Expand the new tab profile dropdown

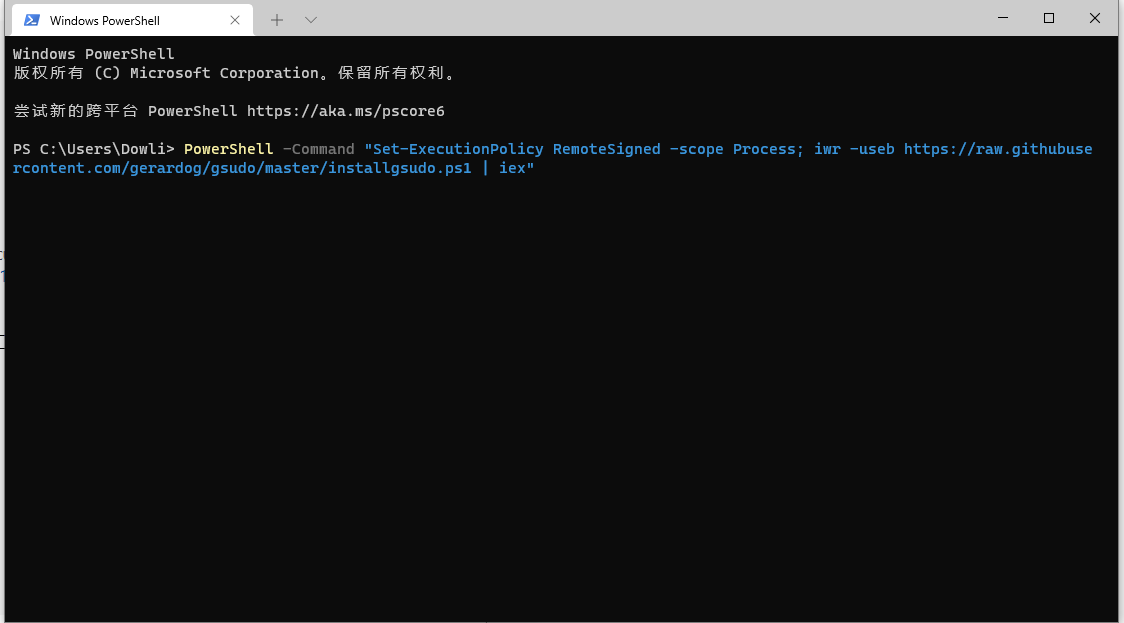[x=310, y=20]
